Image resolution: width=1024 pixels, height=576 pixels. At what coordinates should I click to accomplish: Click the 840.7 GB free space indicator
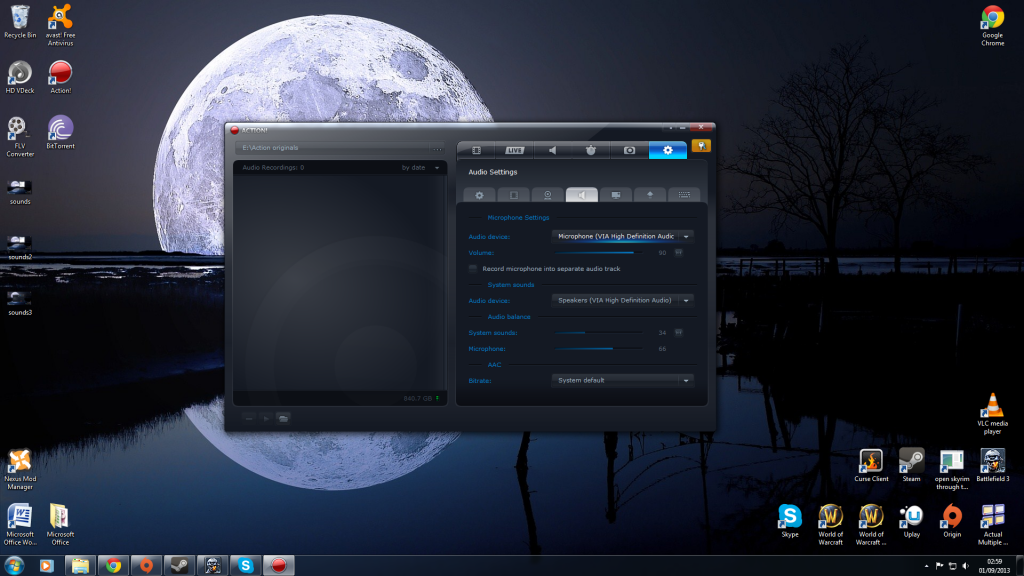tap(421, 398)
